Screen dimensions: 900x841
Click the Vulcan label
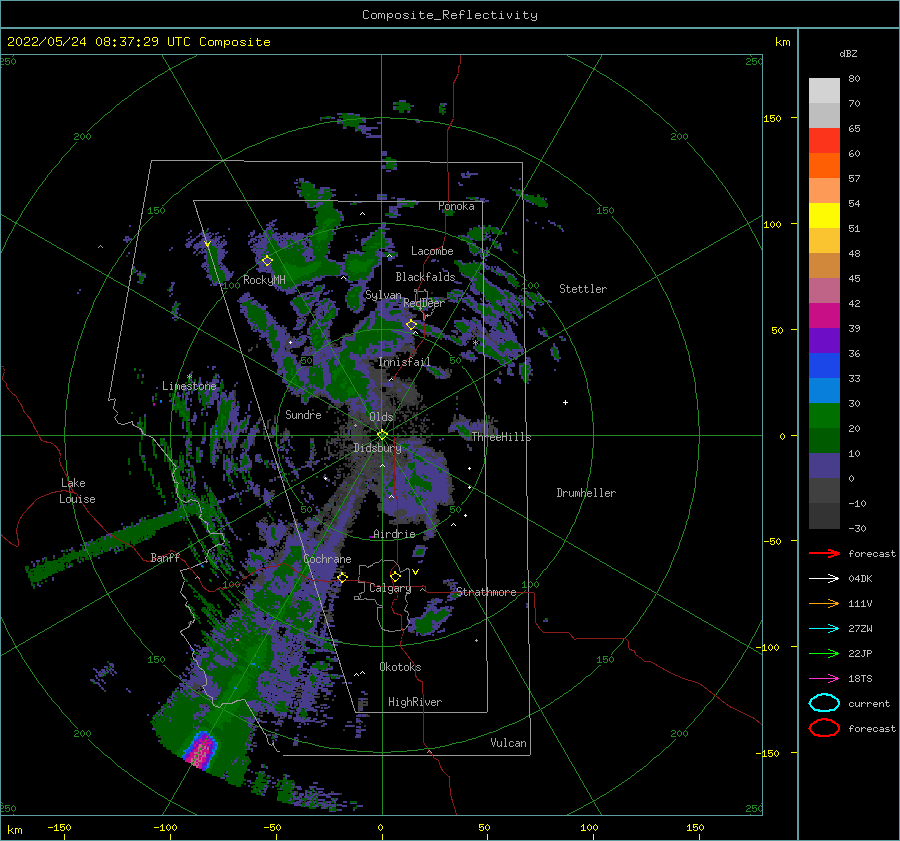click(x=508, y=743)
